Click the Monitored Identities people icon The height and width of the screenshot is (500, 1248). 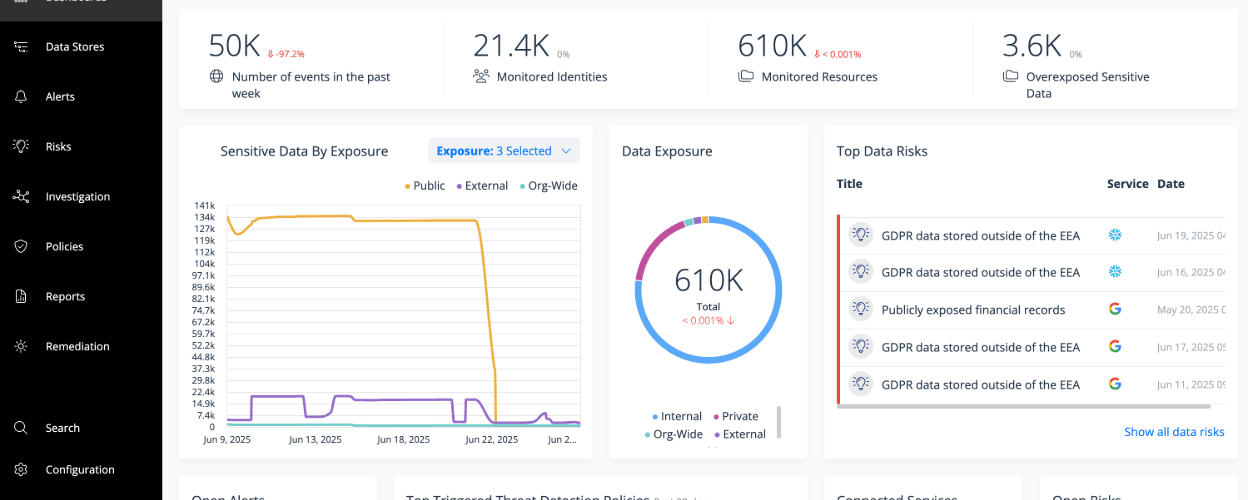[481, 76]
